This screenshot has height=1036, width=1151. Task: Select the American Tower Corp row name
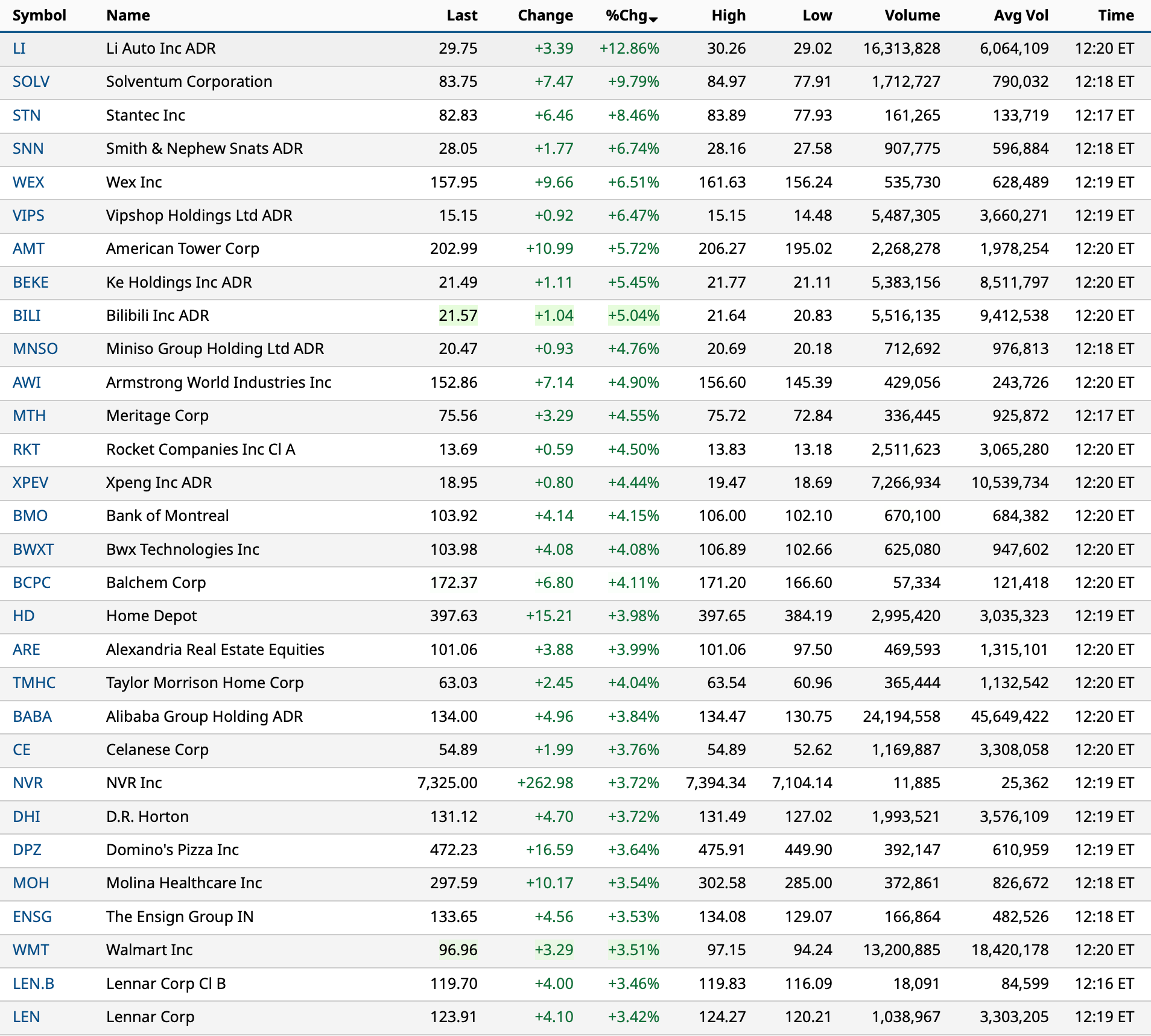(x=182, y=248)
